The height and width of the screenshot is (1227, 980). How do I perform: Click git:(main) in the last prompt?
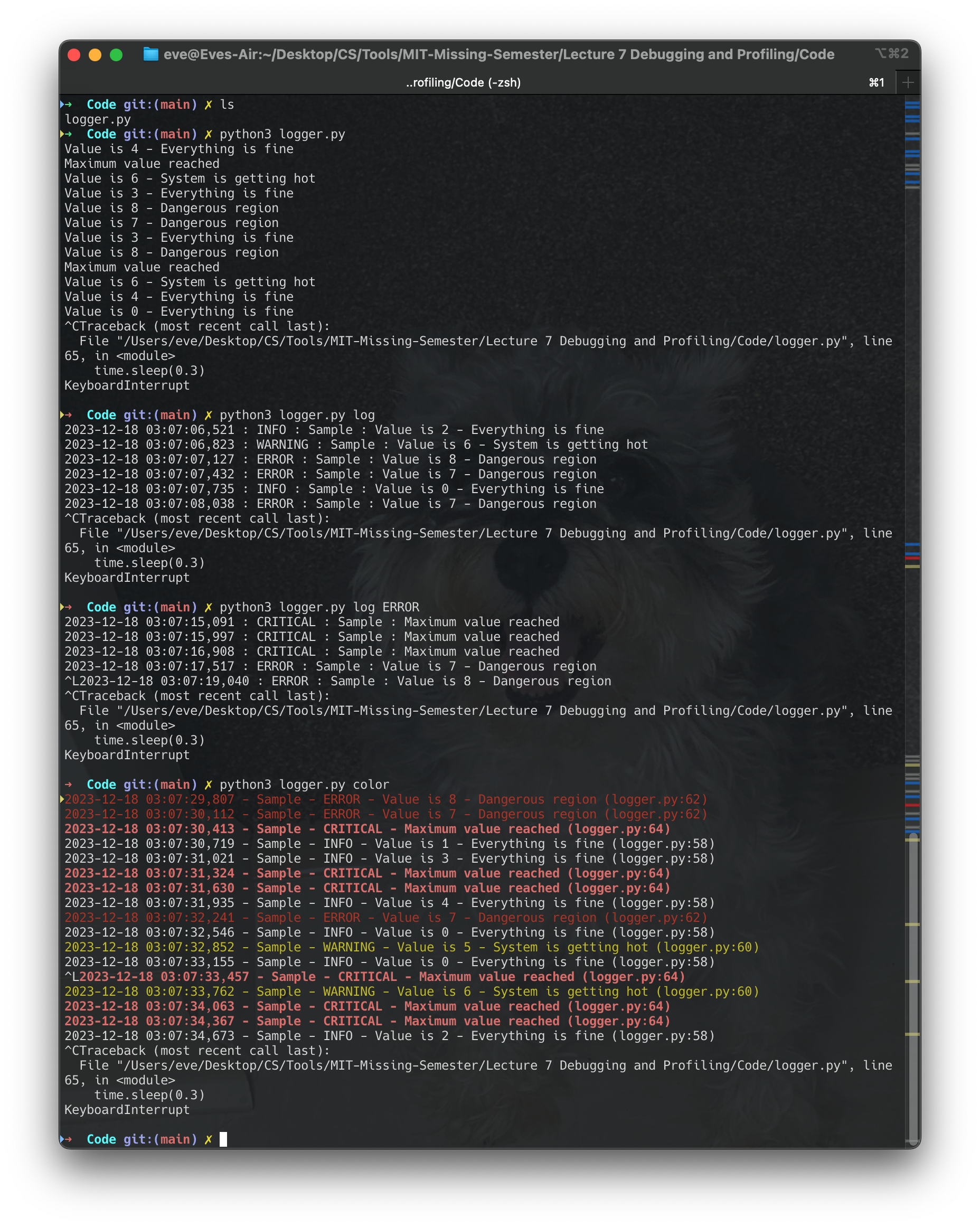pos(161,1139)
